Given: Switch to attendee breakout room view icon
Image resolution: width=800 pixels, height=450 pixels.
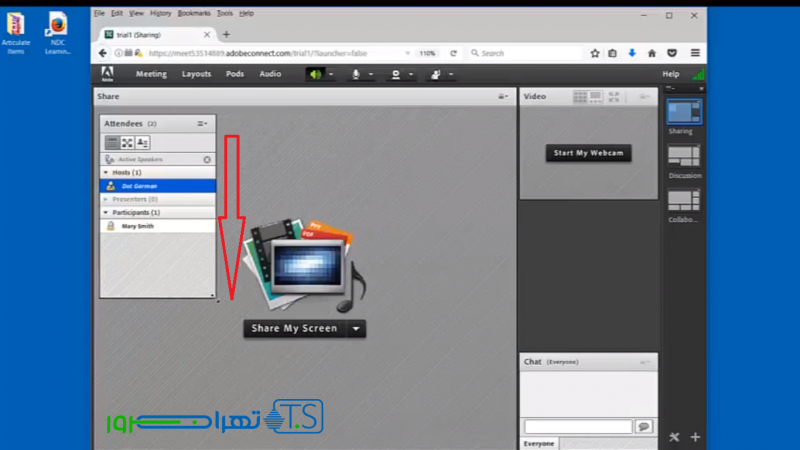Looking at the screenshot, I should (x=127, y=143).
